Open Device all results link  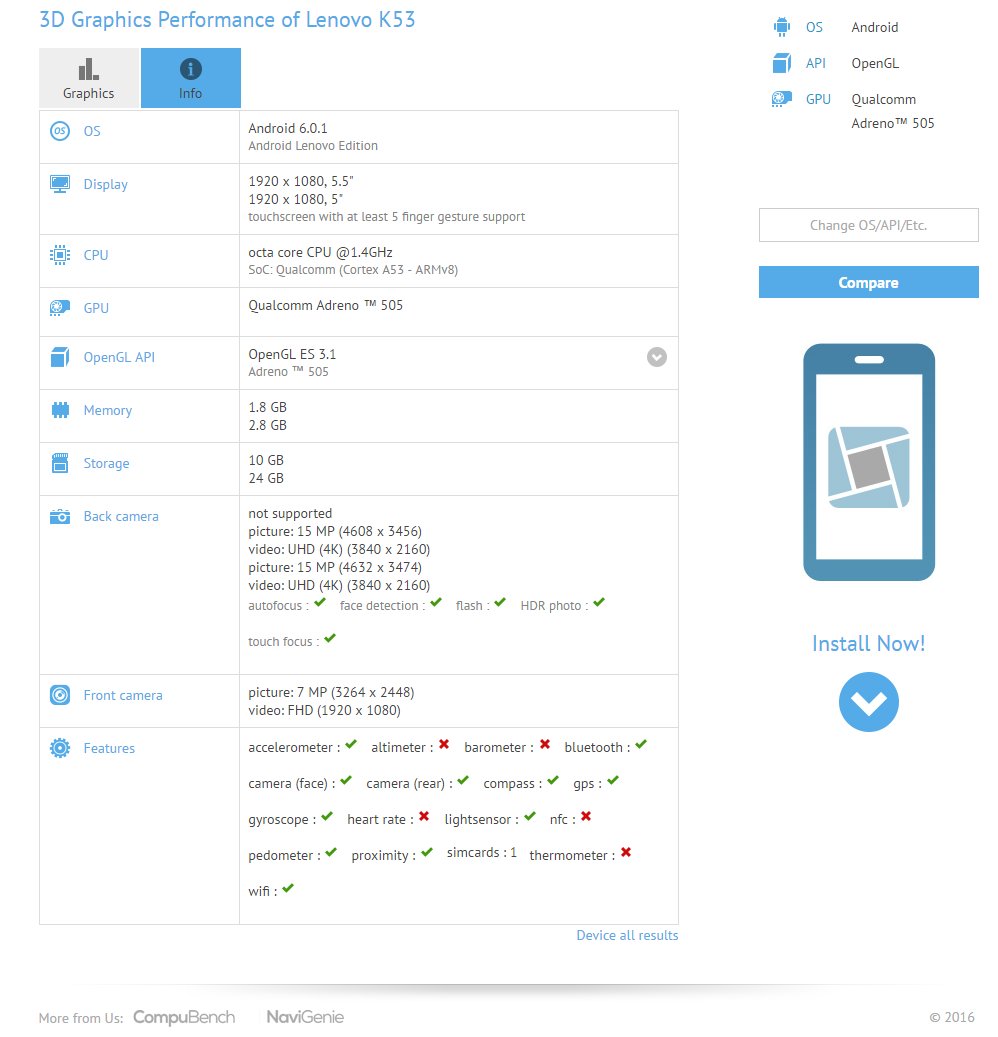[627, 935]
